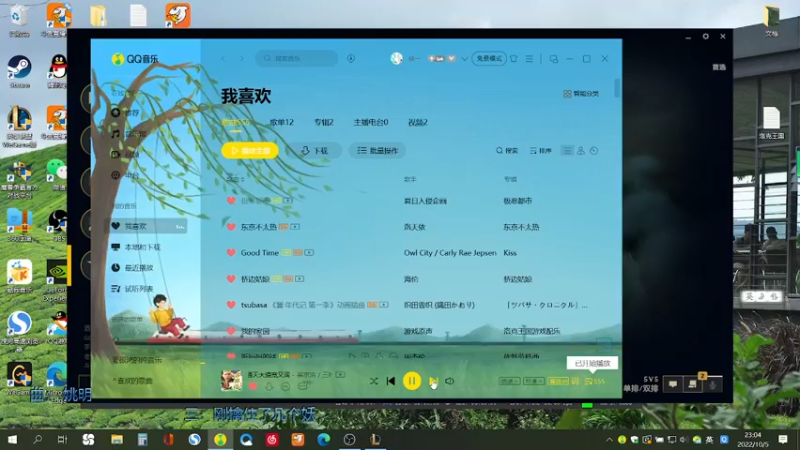
Task: Click the 免费模式 button
Action: [x=489, y=59]
